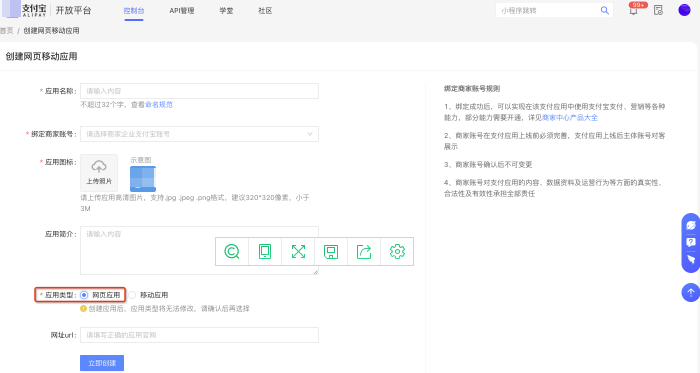Open the 商家中心产品大全 link

pyautogui.click(x=570, y=117)
